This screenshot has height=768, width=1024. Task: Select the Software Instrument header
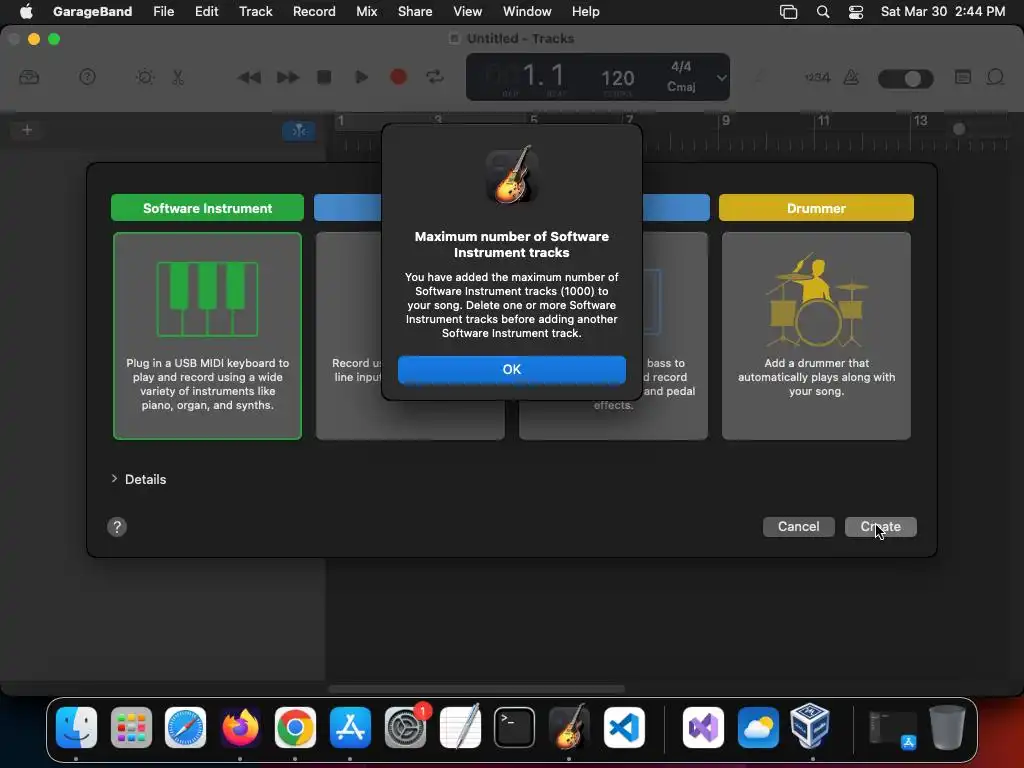[x=207, y=208]
